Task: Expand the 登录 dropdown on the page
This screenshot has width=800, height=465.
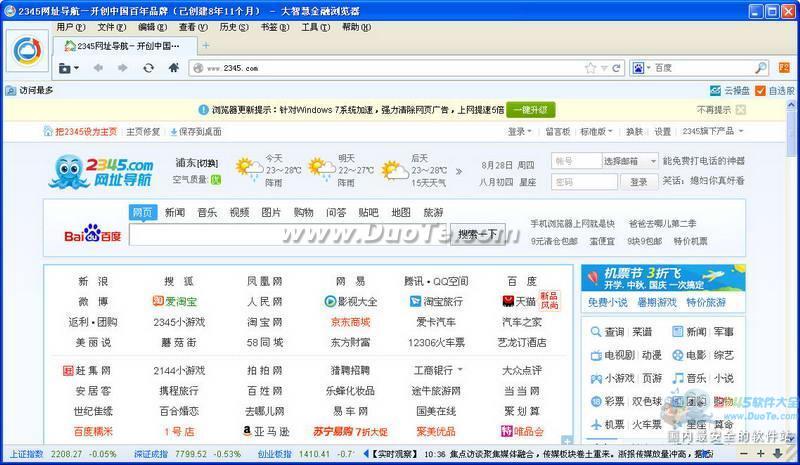Action: click(x=519, y=132)
